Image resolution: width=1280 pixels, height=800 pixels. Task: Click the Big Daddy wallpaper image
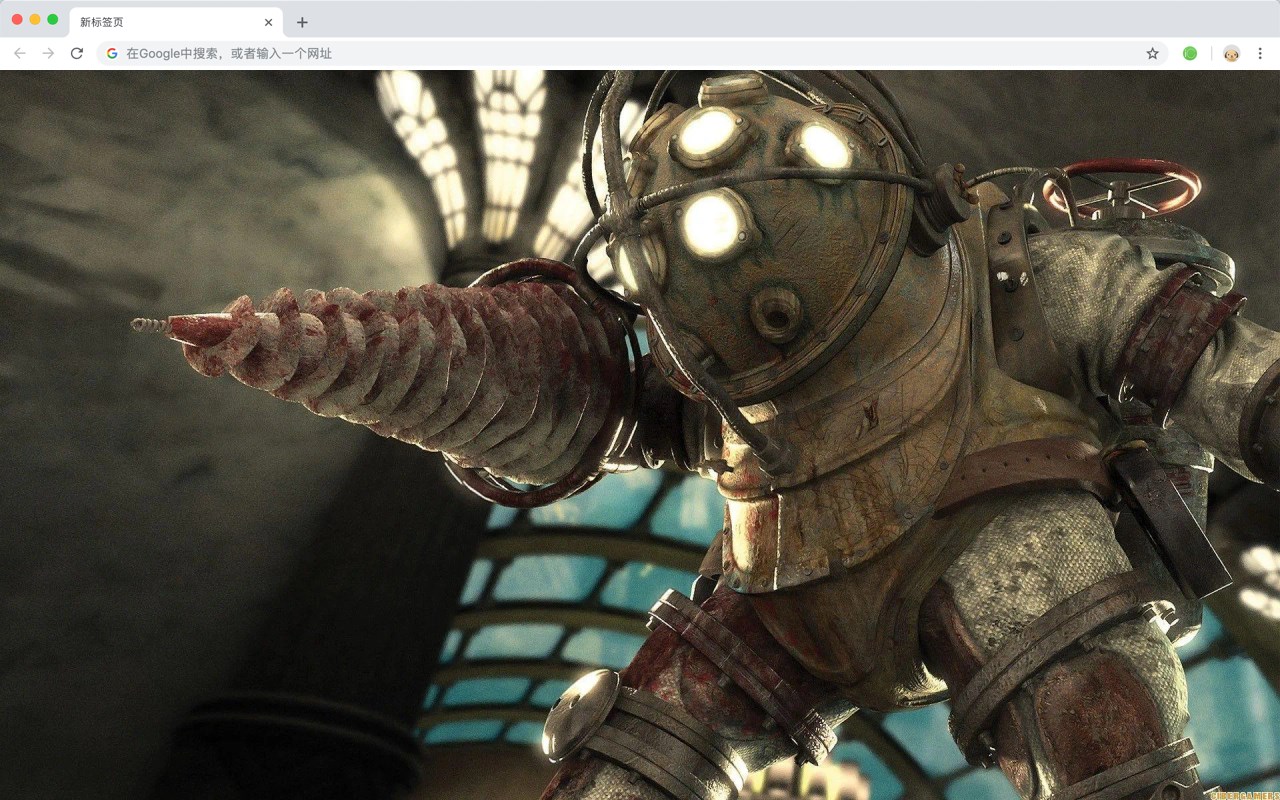point(640,435)
